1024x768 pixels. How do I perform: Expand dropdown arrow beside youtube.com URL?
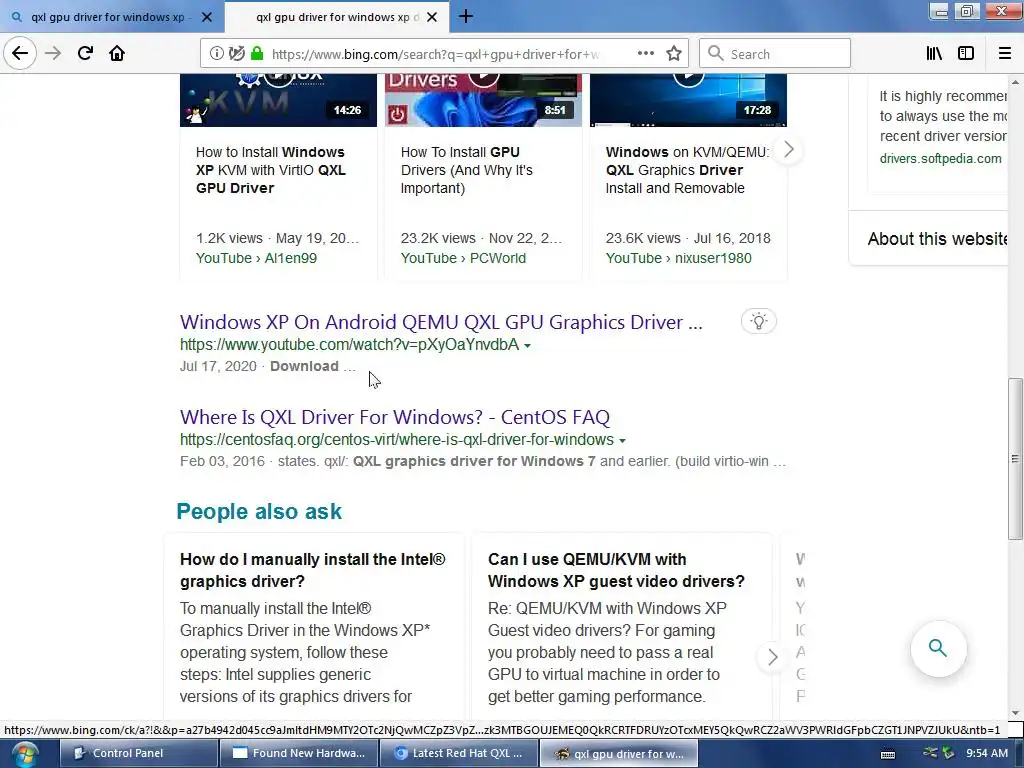click(x=527, y=345)
